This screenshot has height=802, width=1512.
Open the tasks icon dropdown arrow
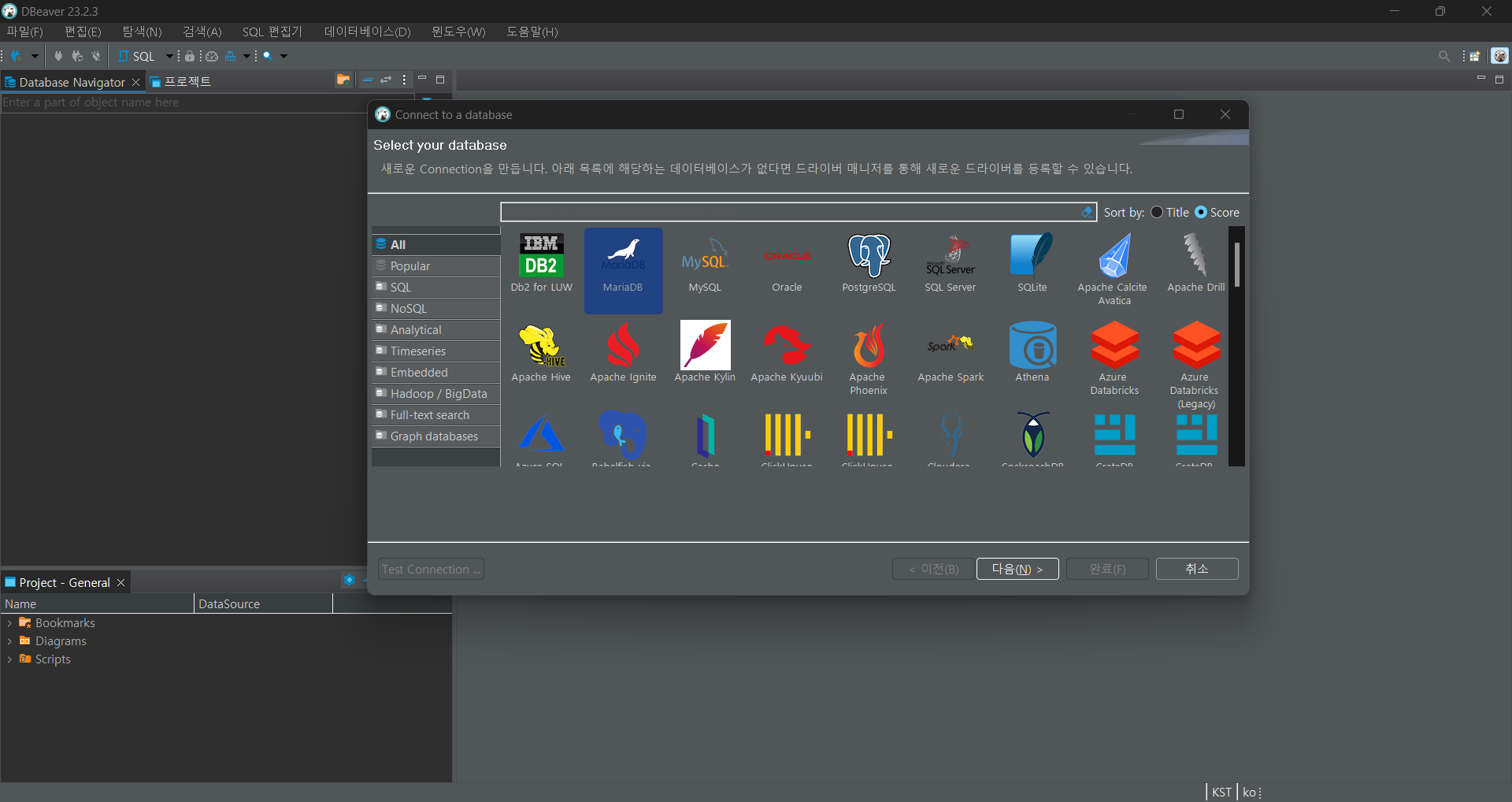[x=246, y=56]
